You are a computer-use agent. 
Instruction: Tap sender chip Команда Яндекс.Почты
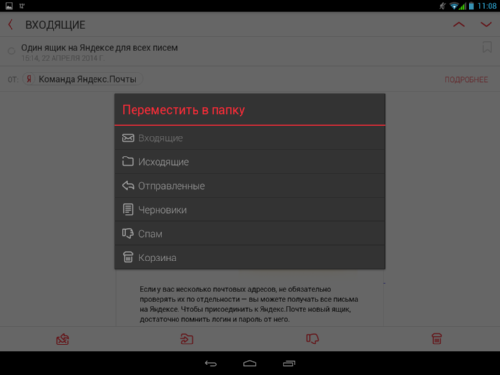(x=83, y=79)
